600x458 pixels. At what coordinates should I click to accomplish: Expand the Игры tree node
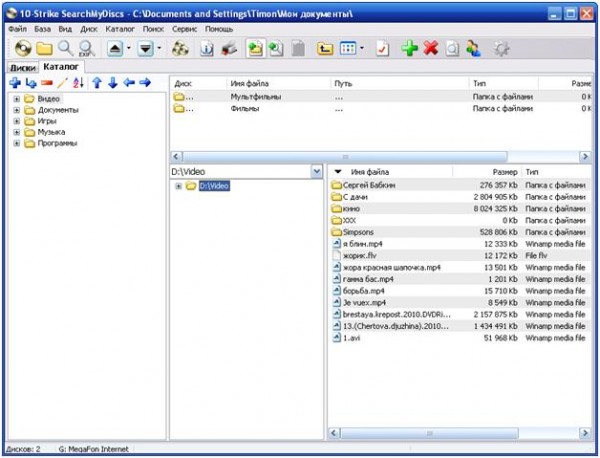point(17,121)
